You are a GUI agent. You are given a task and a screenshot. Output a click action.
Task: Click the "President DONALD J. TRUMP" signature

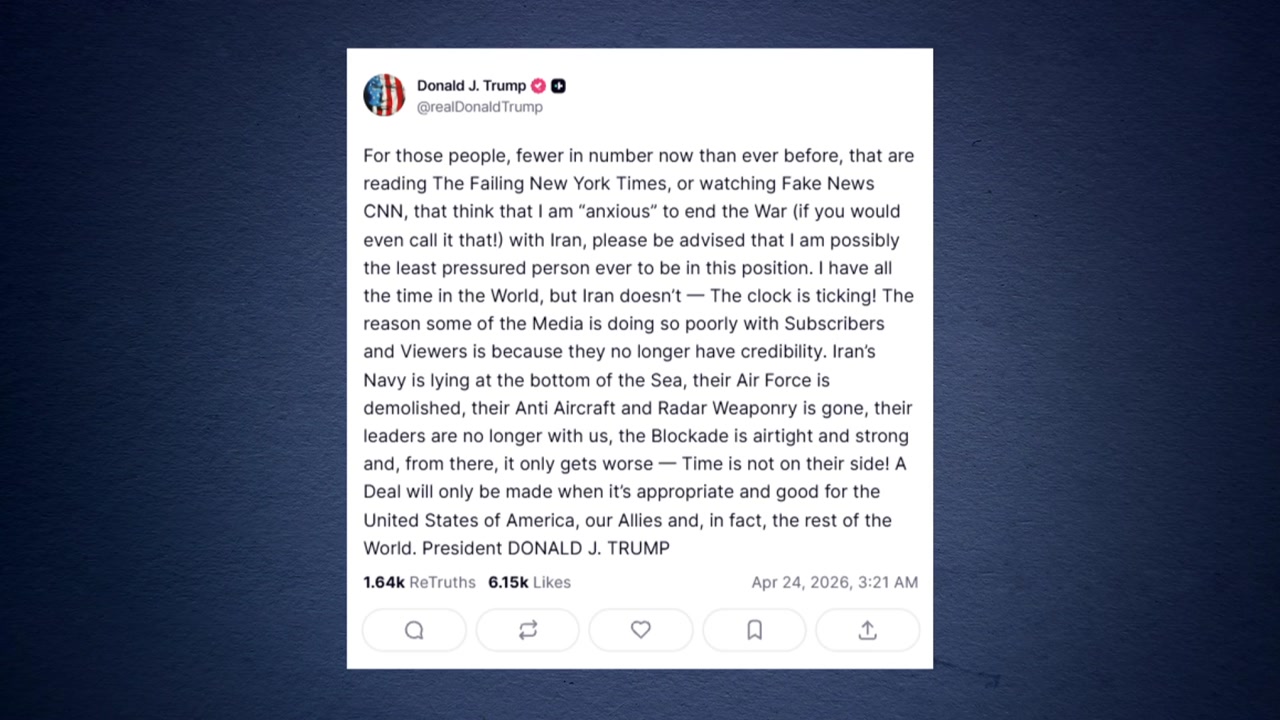click(x=545, y=548)
